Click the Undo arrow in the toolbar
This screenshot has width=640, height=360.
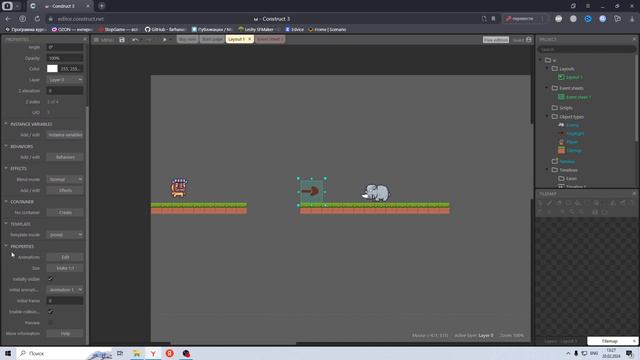coord(135,40)
